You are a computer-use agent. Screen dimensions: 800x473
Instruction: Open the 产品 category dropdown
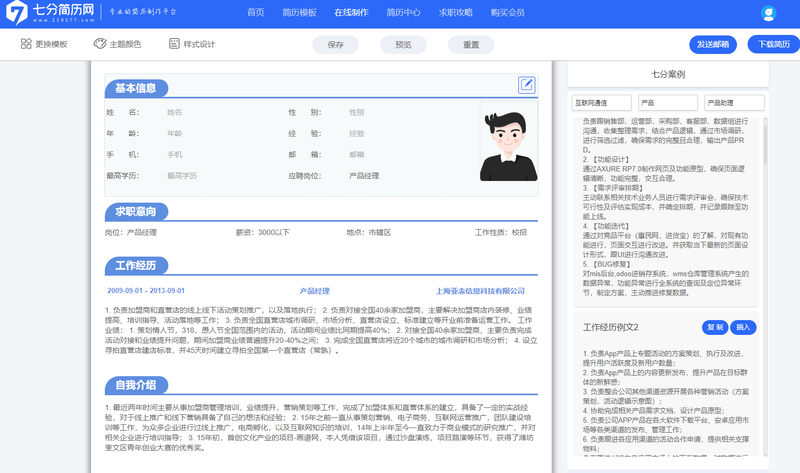click(x=668, y=103)
